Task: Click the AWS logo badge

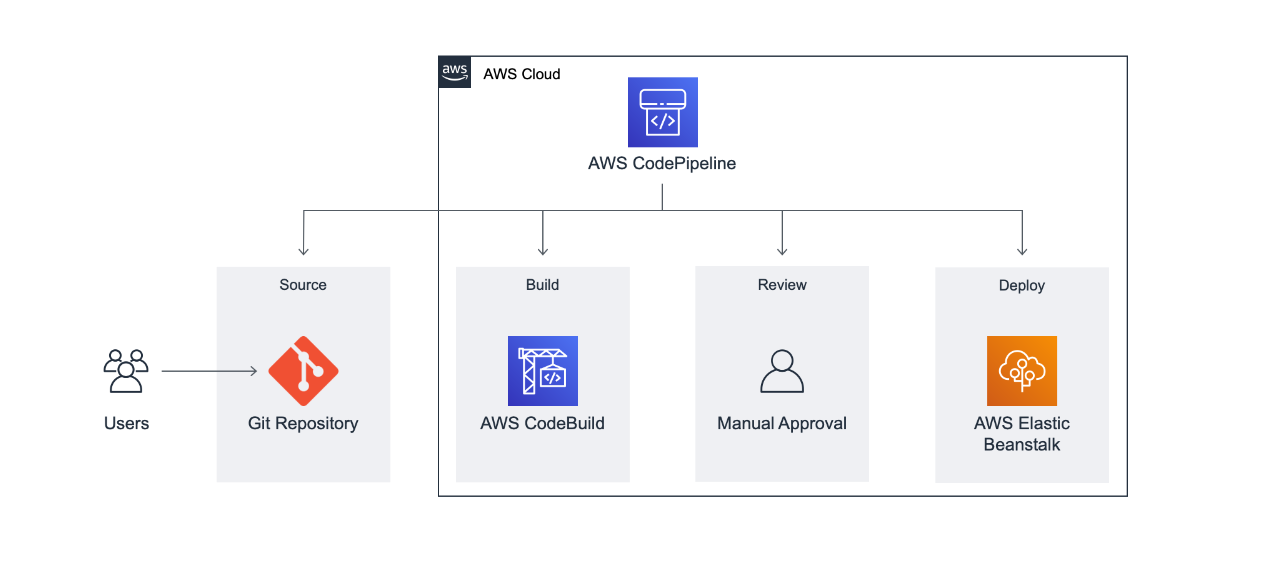Action: tap(455, 73)
